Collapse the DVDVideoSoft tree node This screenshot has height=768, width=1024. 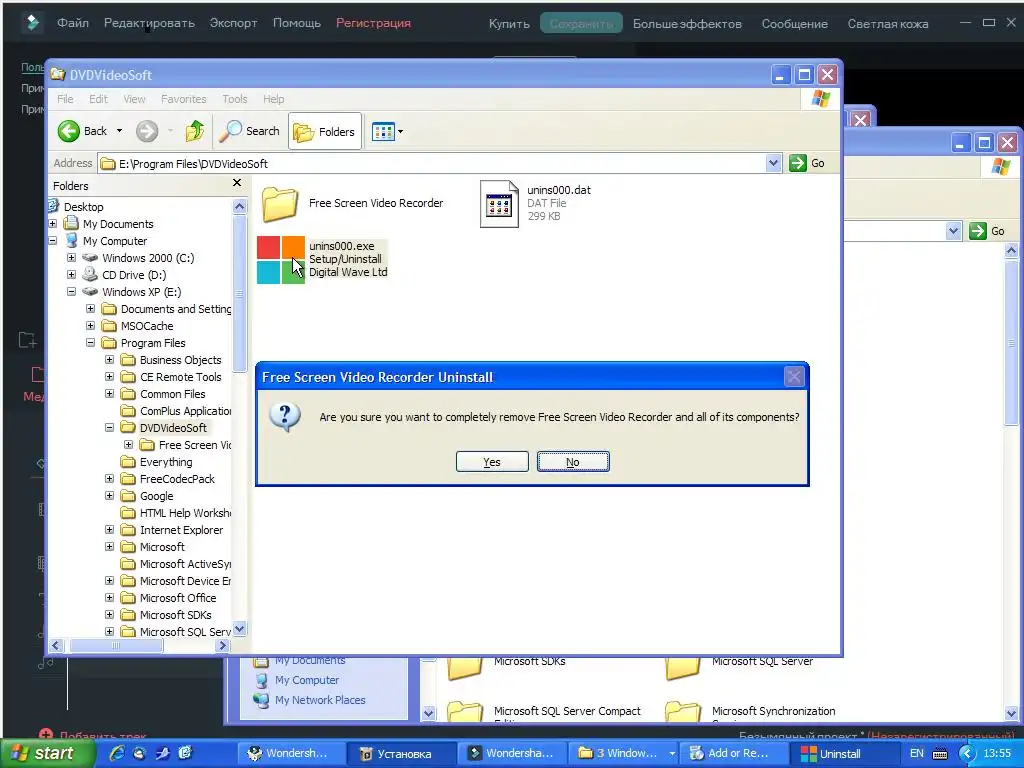[x=110, y=427]
